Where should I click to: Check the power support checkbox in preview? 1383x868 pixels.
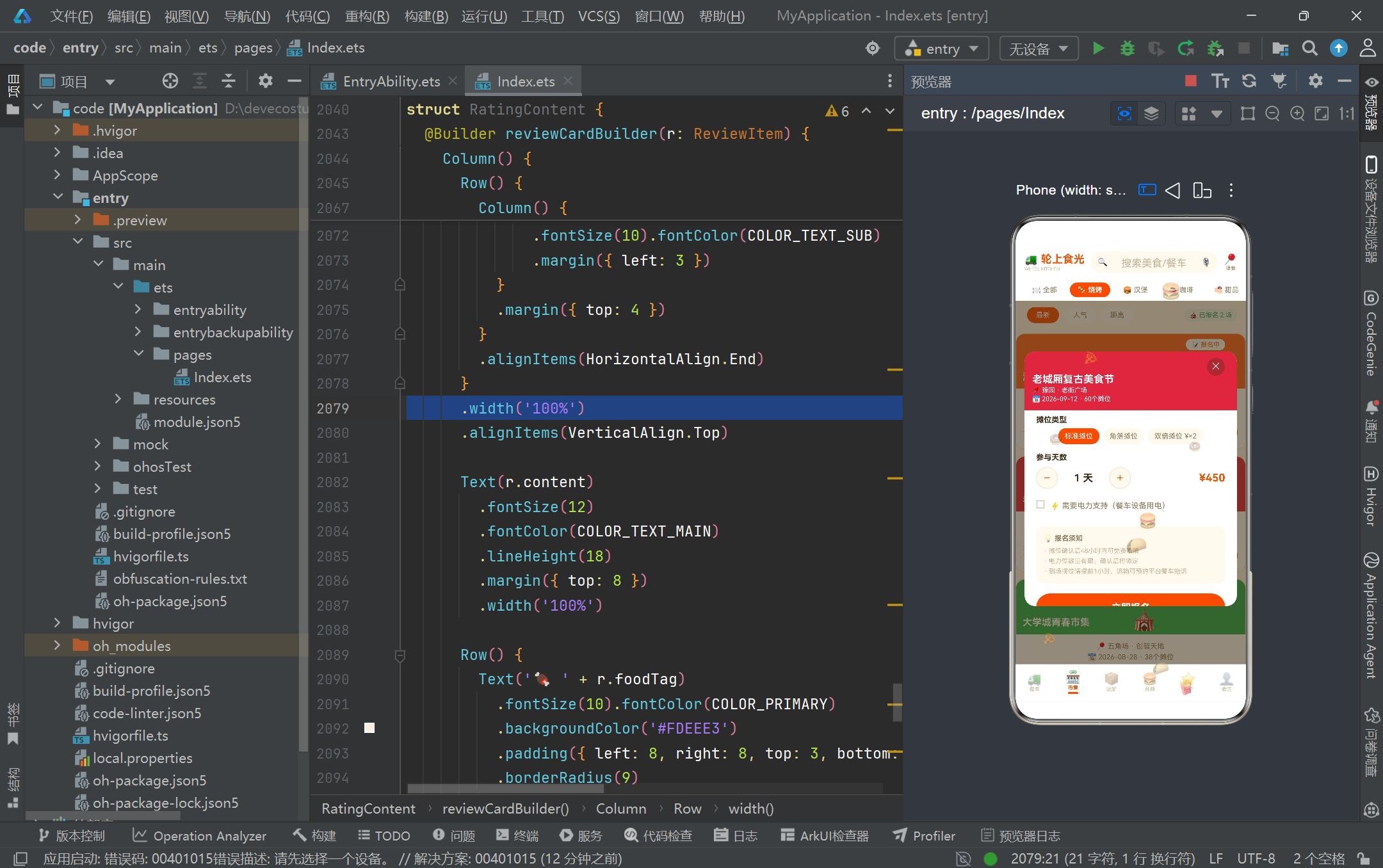(x=1040, y=504)
